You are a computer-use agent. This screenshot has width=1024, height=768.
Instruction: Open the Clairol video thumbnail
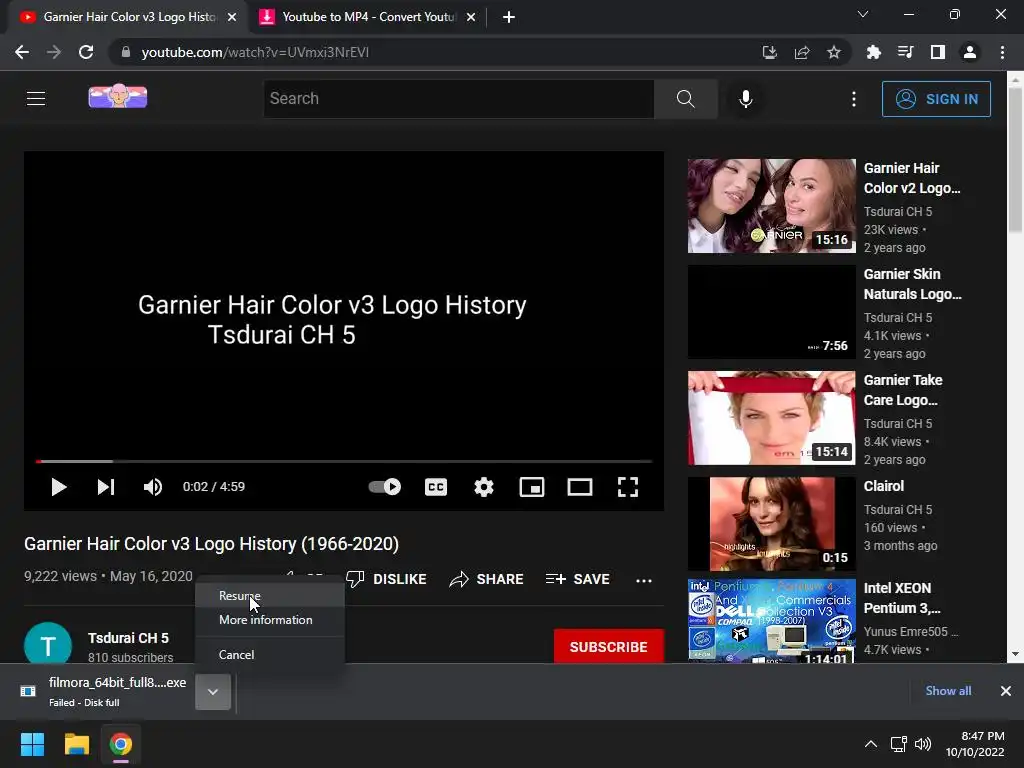[x=771, y=524]
